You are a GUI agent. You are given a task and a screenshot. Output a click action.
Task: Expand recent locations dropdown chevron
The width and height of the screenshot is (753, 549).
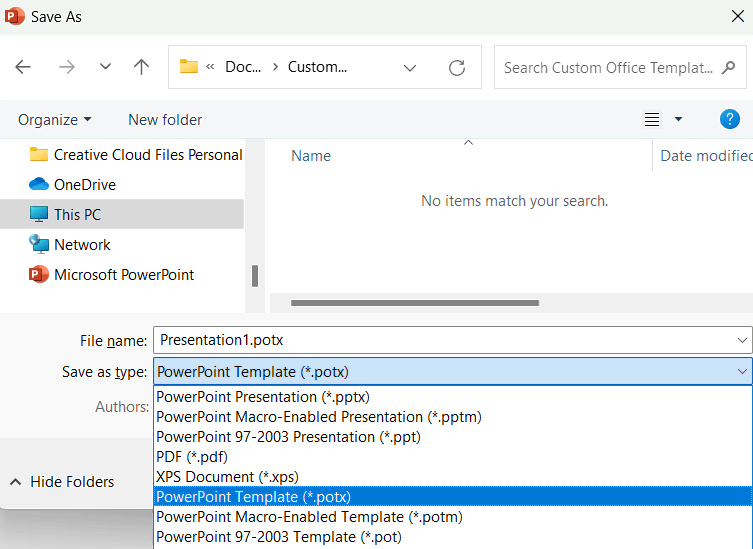tap(105, 67)
